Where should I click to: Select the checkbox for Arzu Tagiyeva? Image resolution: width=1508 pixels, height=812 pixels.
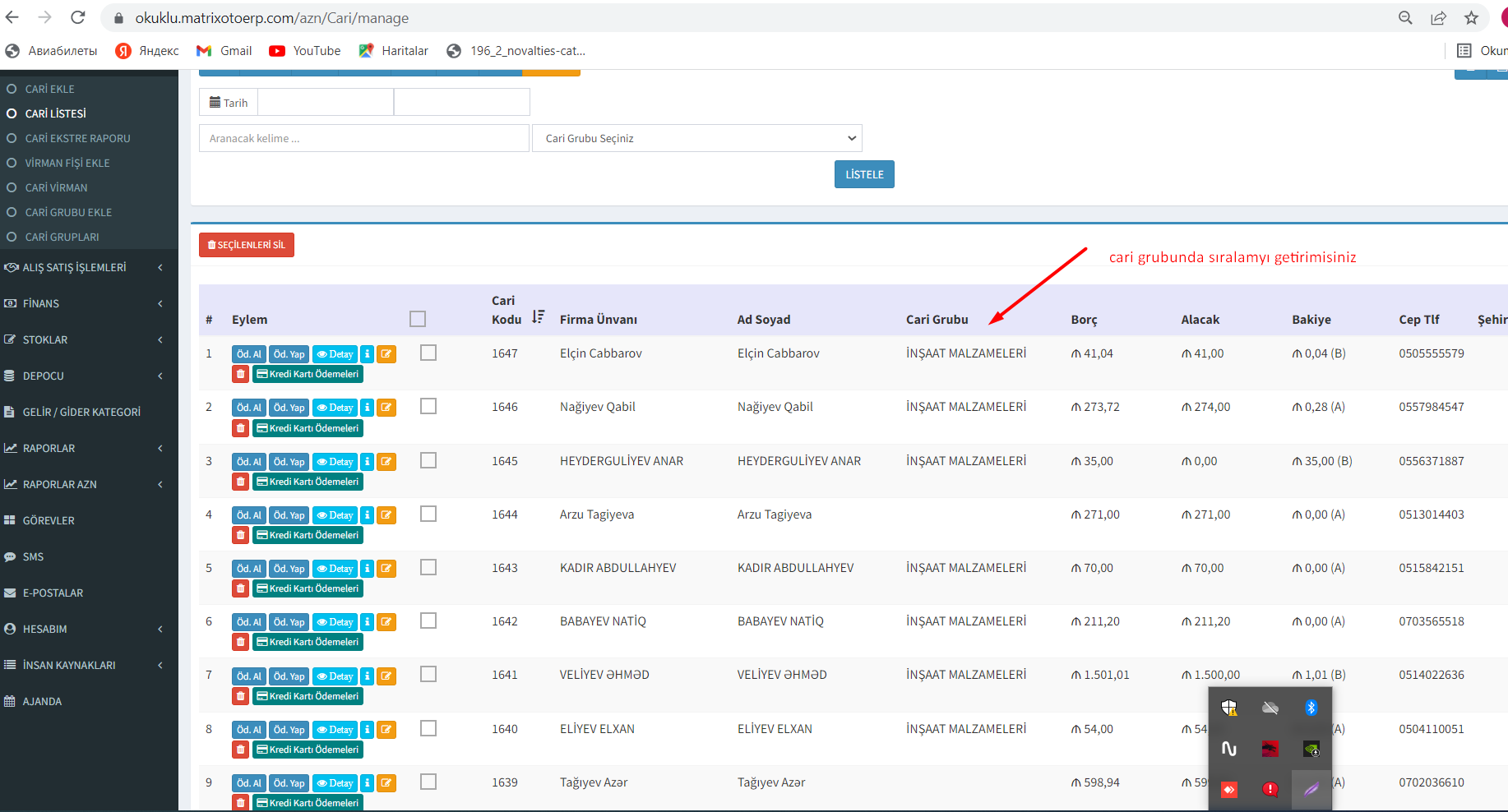pyautogui.click(x=428, y=514)
